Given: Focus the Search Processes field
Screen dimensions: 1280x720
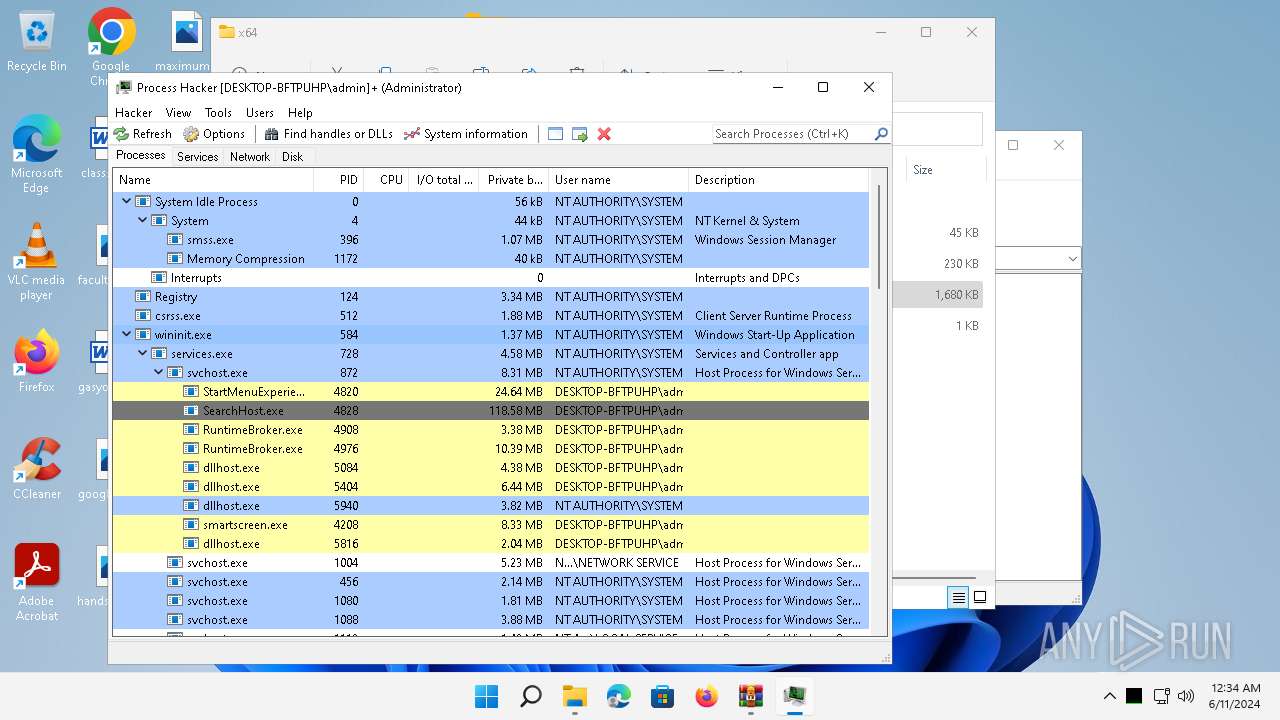Looking at the screenshot, I should tap(792, 134).
